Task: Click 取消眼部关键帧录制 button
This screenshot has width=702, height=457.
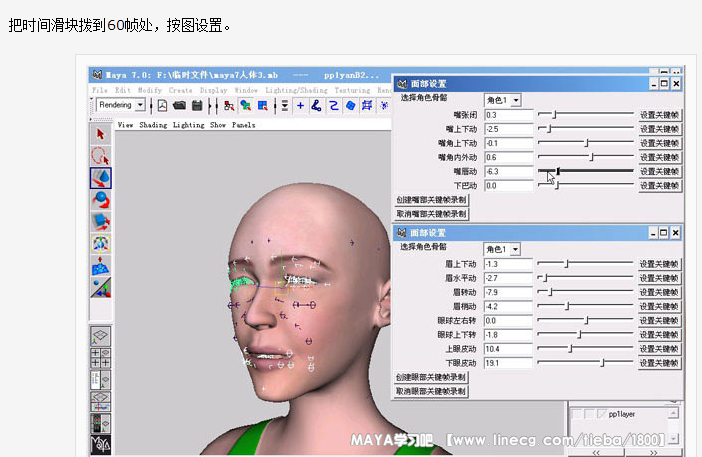Action: 431,391
